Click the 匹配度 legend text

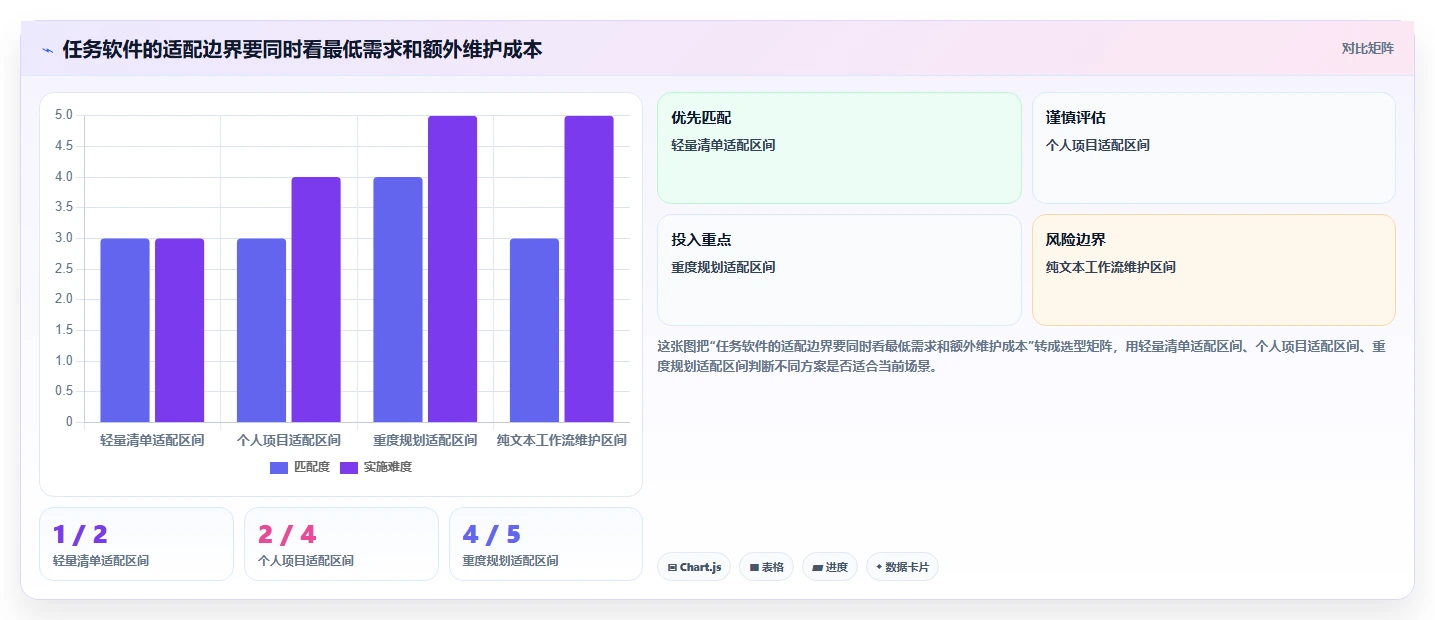[311, 467]
